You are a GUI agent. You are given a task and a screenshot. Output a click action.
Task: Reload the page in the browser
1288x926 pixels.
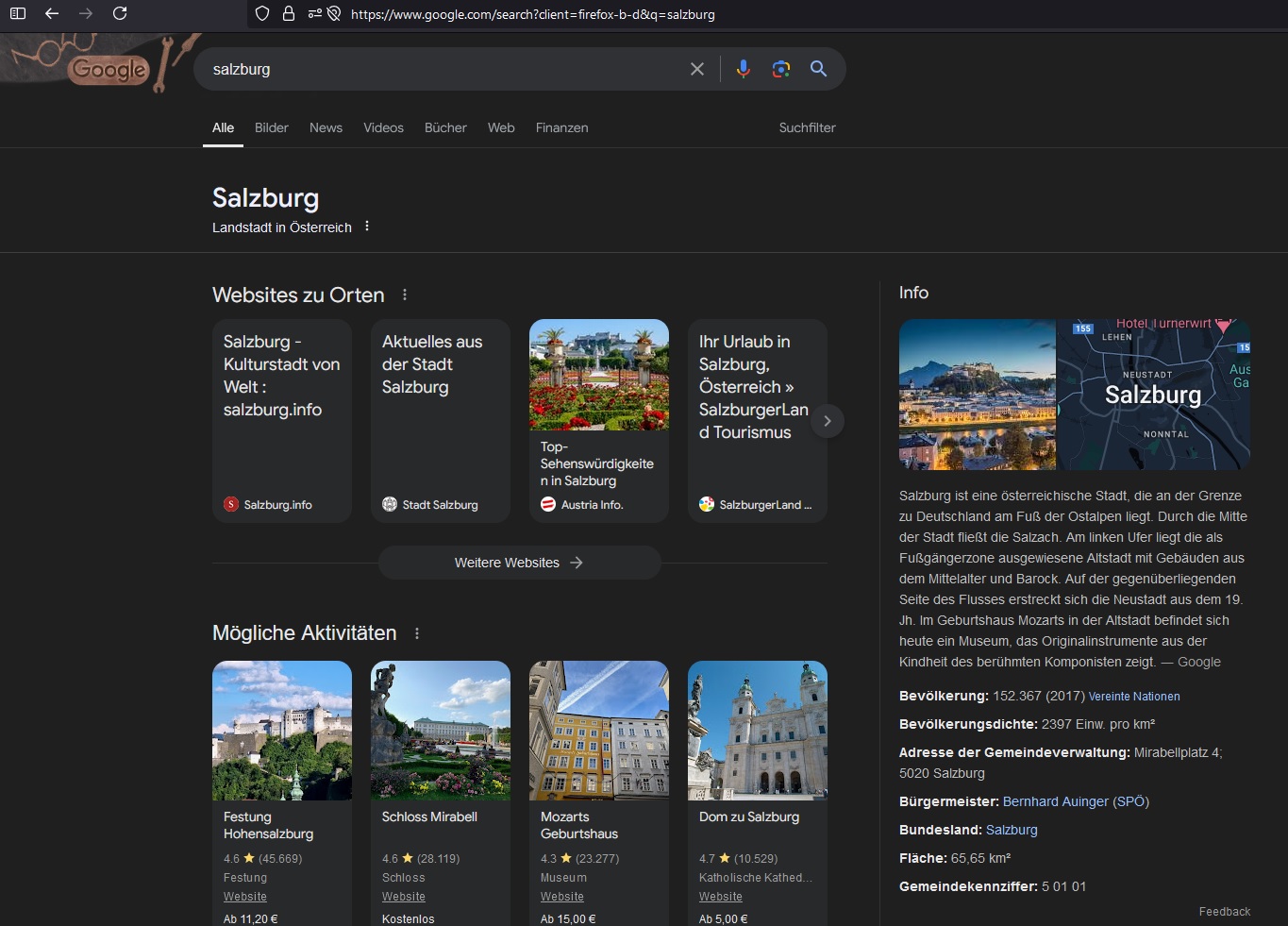tap(120, 13)
